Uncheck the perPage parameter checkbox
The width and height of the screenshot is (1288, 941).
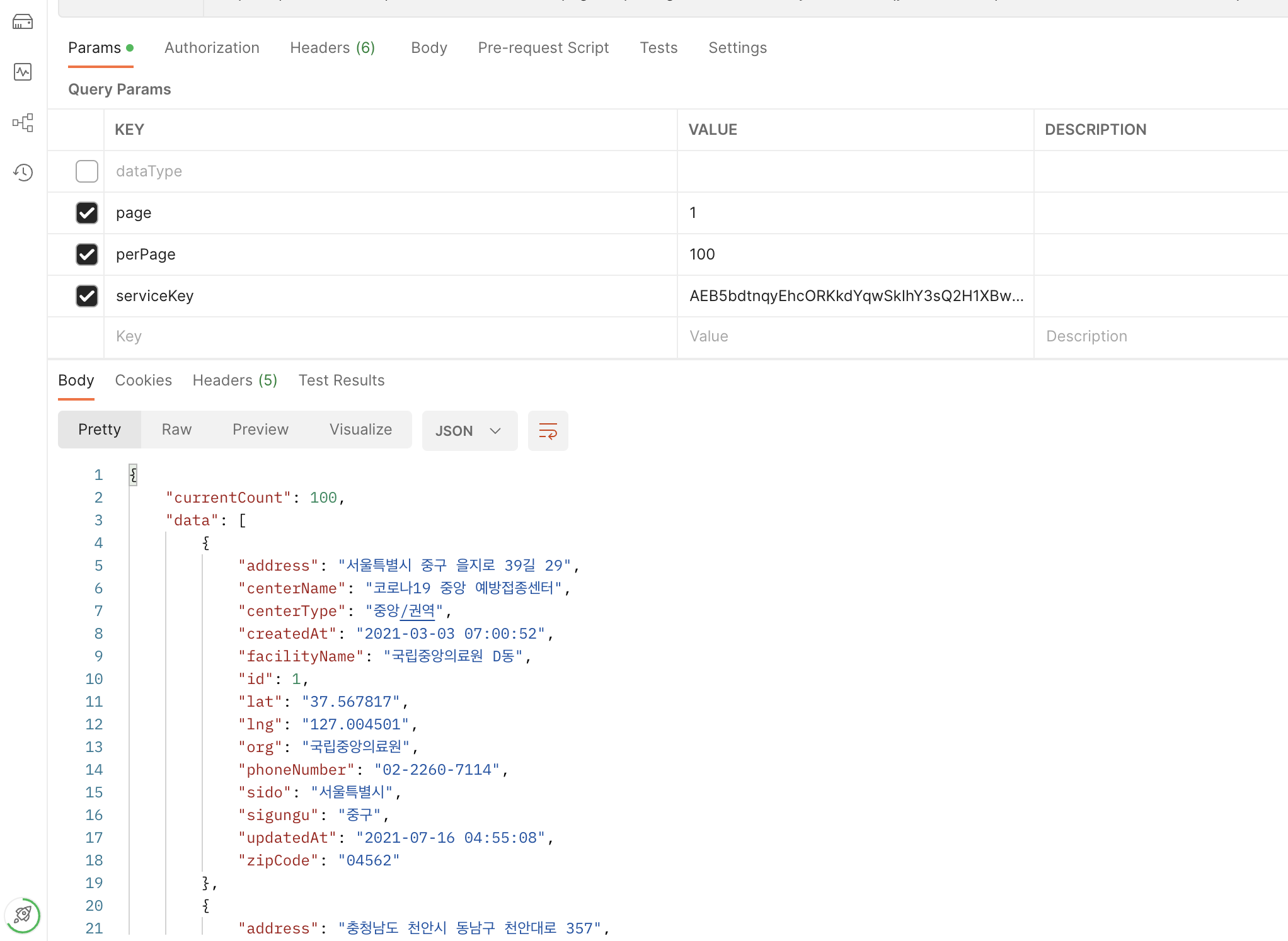pos(87,254)
